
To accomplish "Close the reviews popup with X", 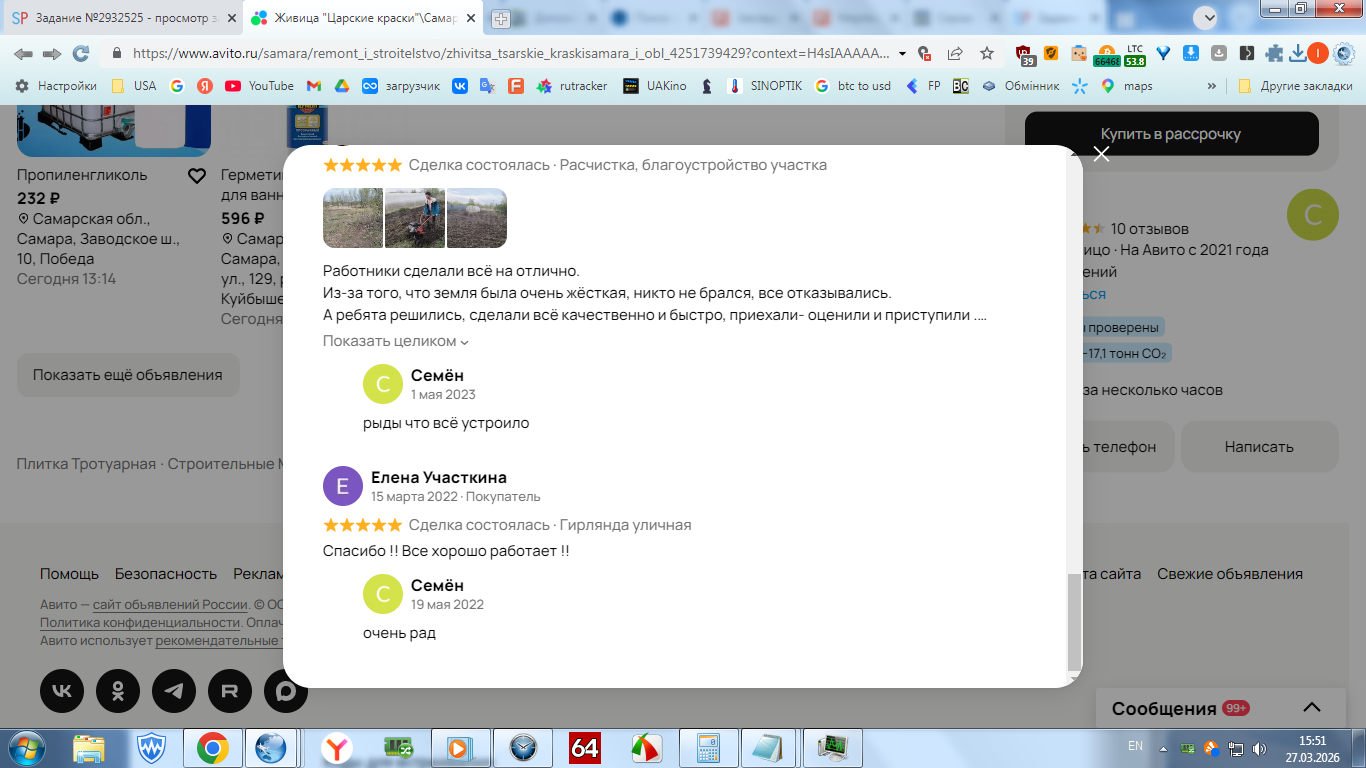I will (x=1101, y=154).
